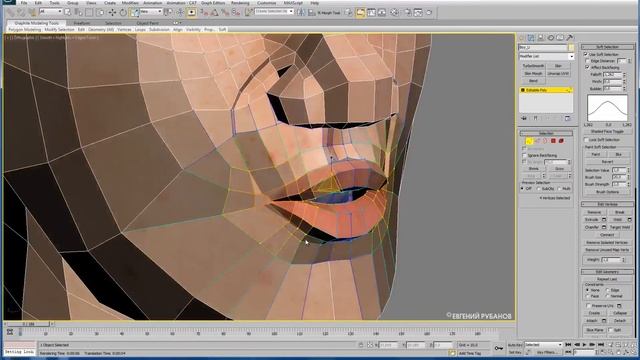The height and width of the screenshot is (360, 640).
Task: Click the Render Production teapot icon
Action: [x=429, y=13]
